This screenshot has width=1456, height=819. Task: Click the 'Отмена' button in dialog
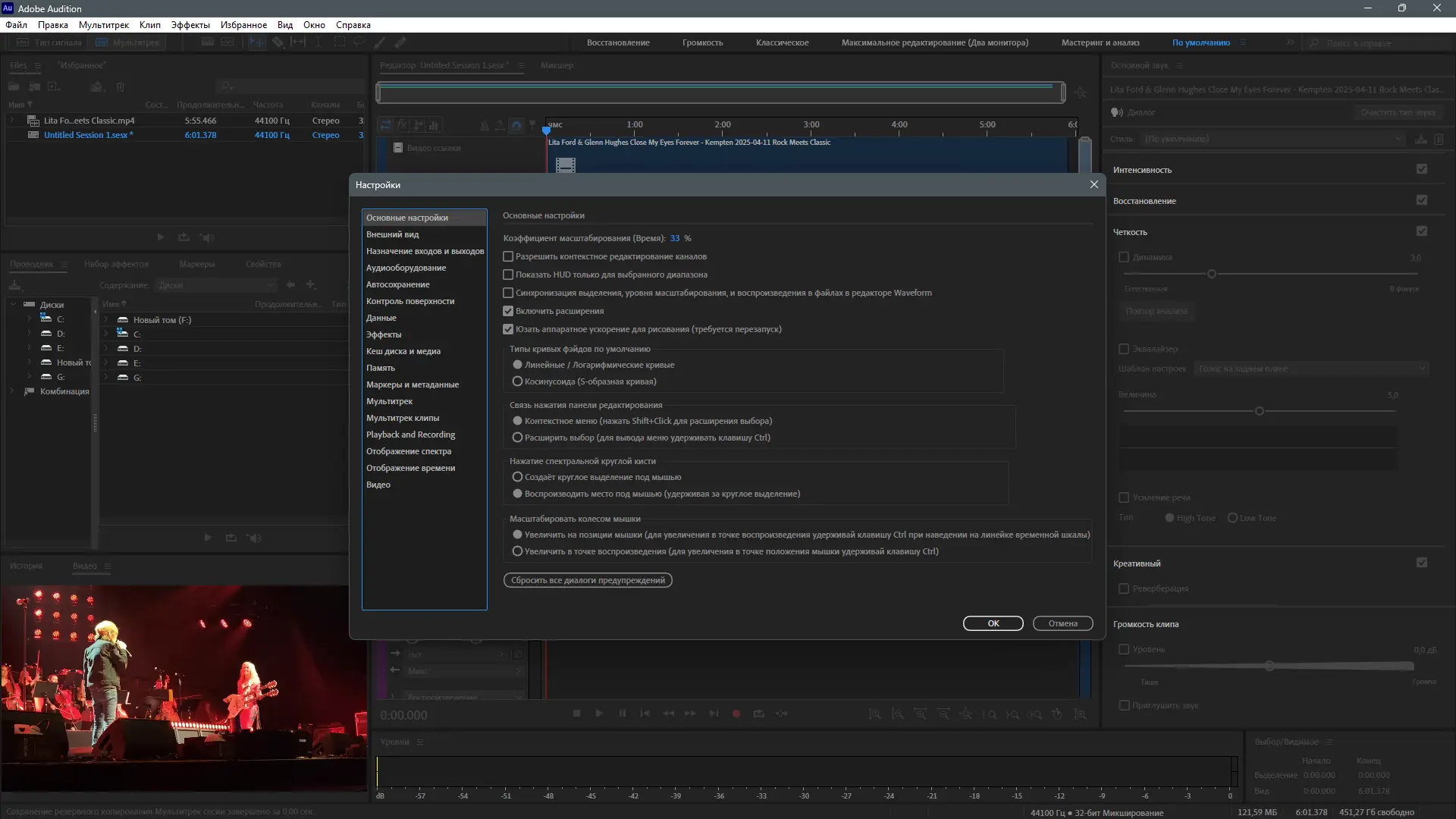pyautogui.click(x=1062, y=623)
